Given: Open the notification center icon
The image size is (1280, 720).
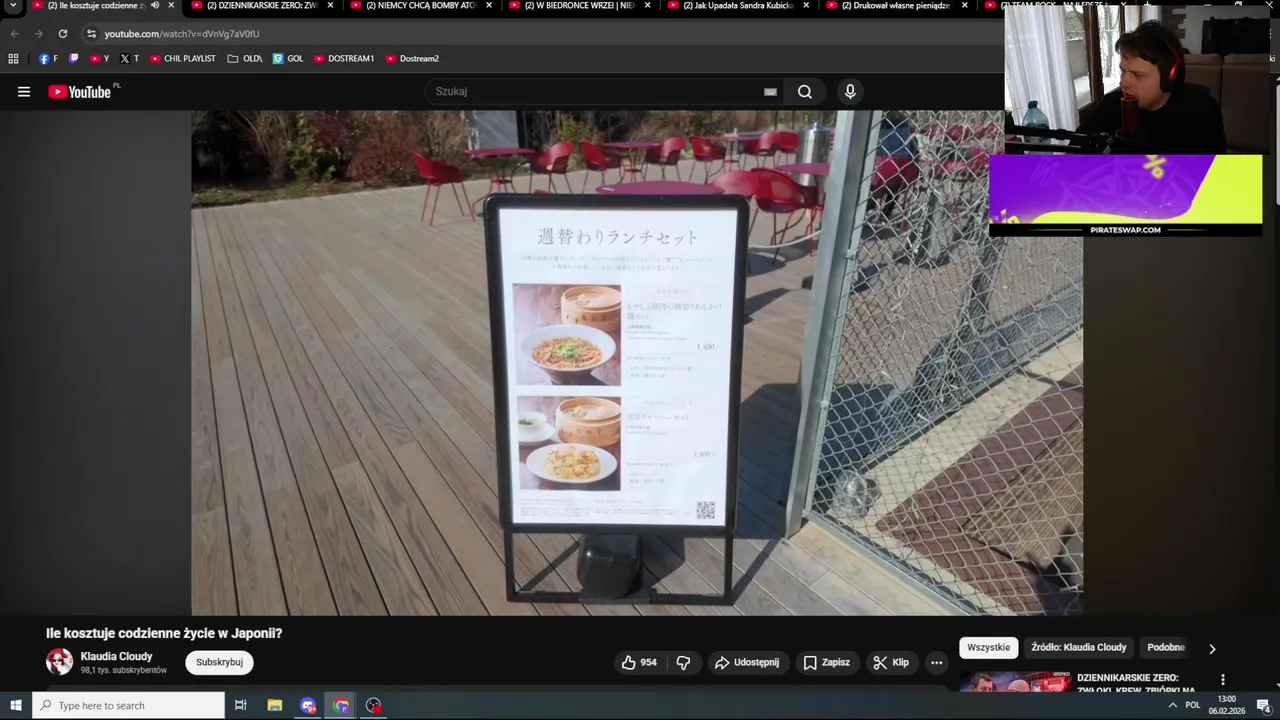Looking at the screenshot, I should pos(1263,705).
